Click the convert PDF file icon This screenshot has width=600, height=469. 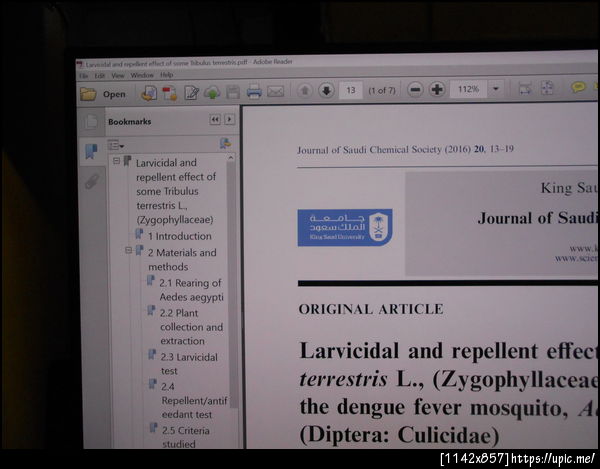(x=169, y=93)
